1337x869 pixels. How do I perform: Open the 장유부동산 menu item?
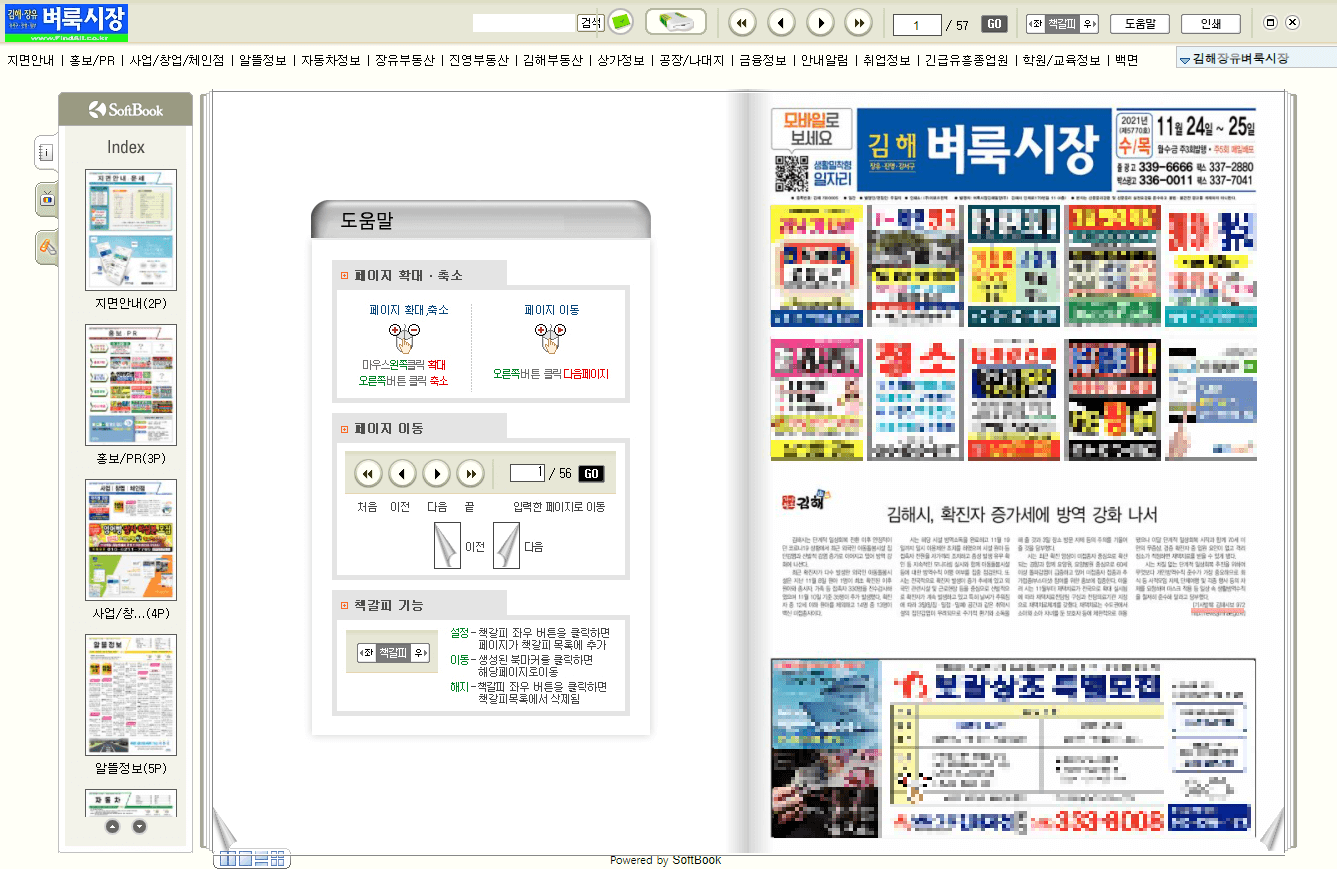point(405,60)
